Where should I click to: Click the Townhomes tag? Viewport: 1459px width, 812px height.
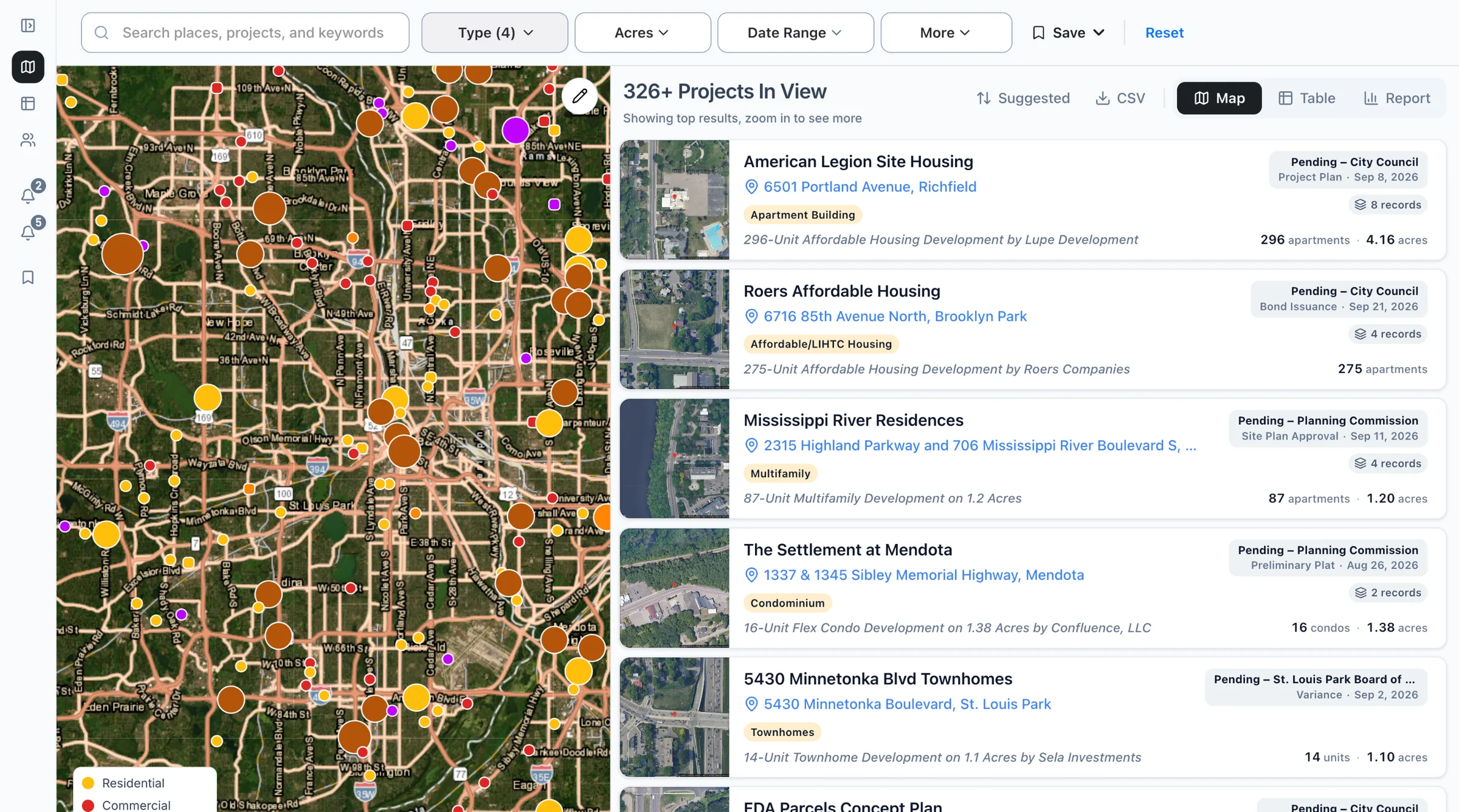(782, 732)
